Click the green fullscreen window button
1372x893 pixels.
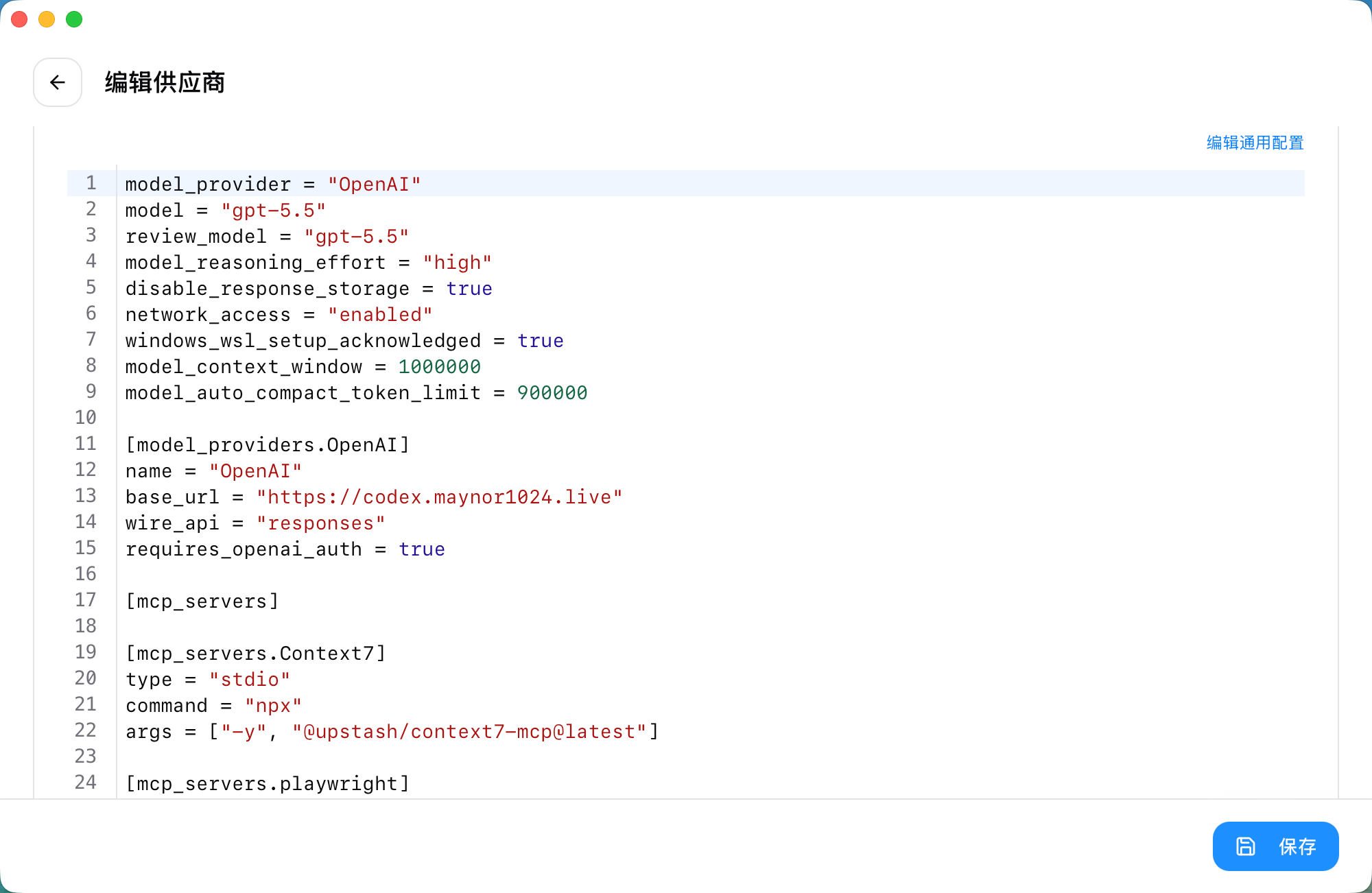74,19
